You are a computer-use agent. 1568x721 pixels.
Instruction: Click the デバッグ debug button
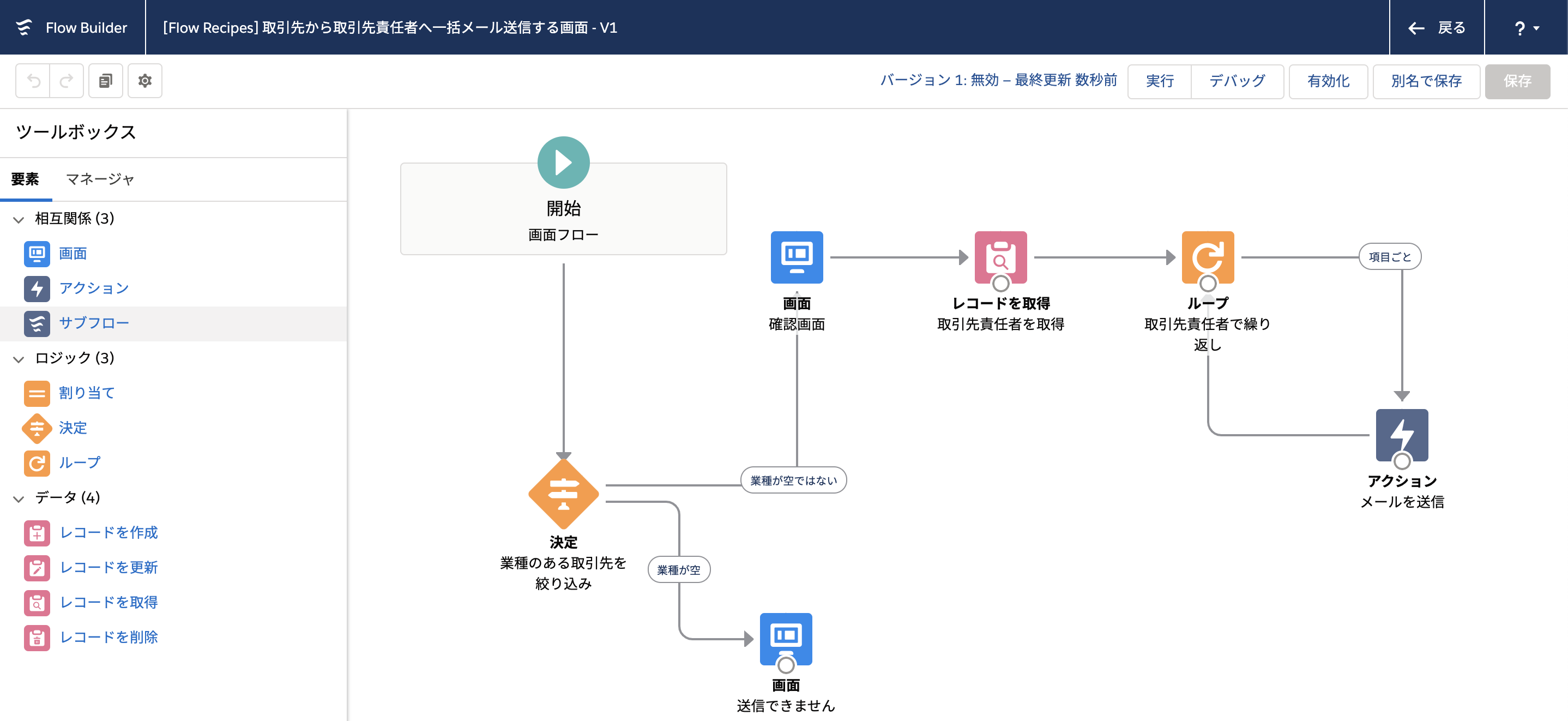point(1237,81)
